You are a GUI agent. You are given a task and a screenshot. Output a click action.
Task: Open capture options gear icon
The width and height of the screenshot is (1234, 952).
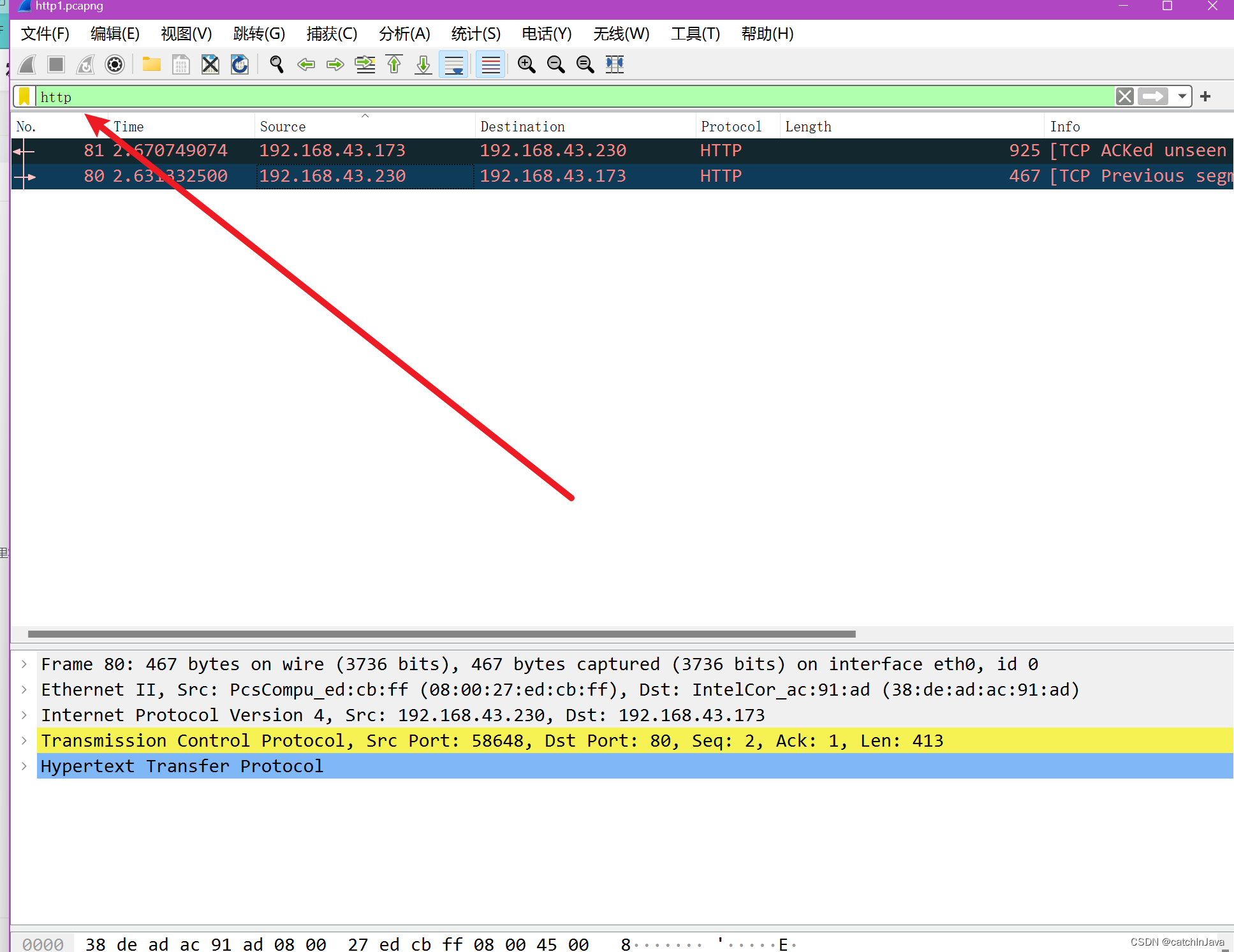pyautogui.click(x=115, y=64)
